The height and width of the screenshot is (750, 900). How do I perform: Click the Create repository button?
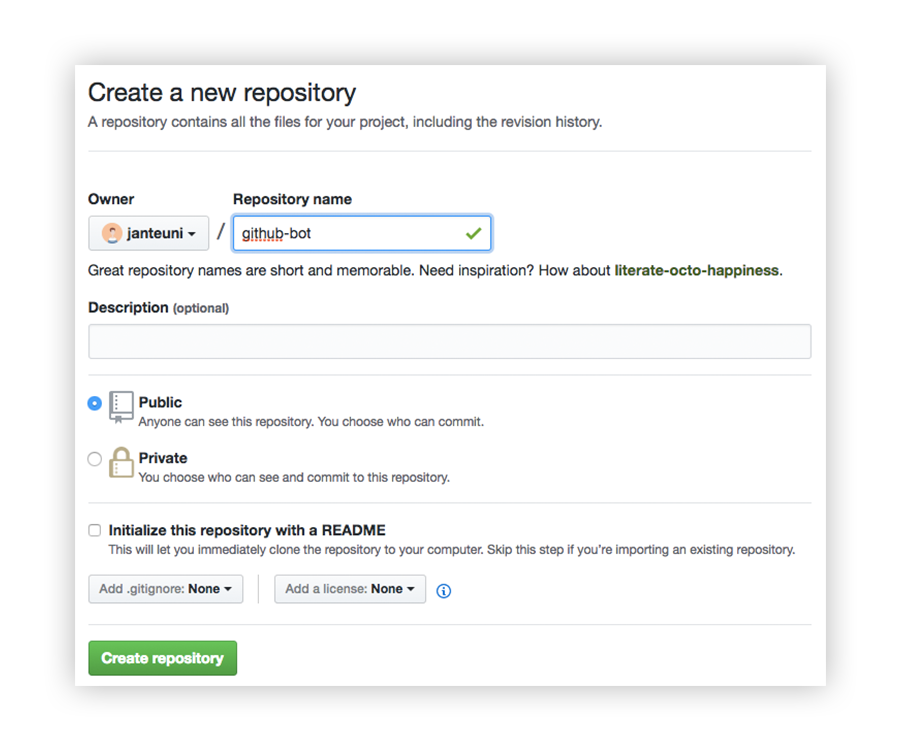(x=162, y=658)
